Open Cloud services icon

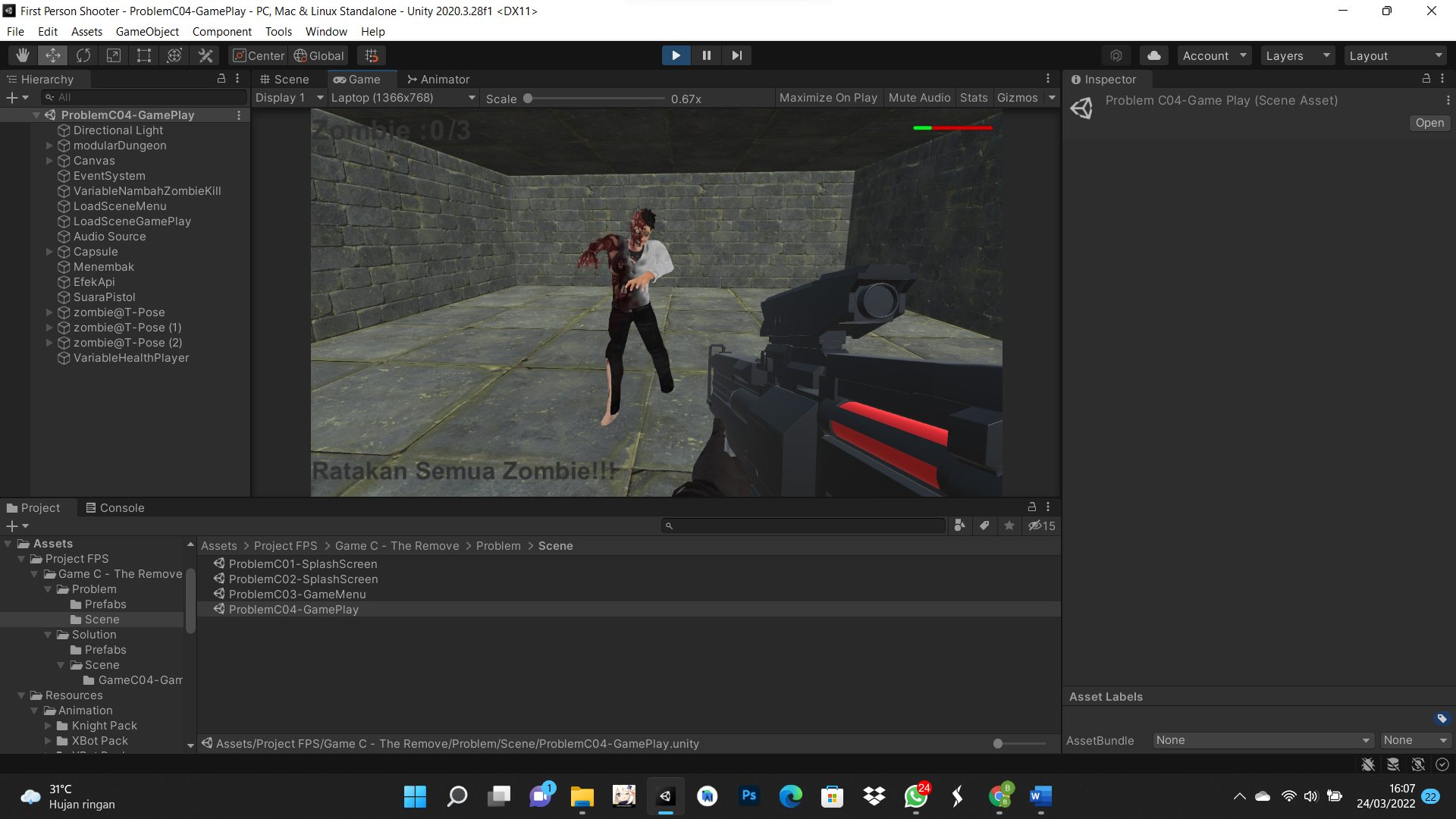pos(1153,55)
